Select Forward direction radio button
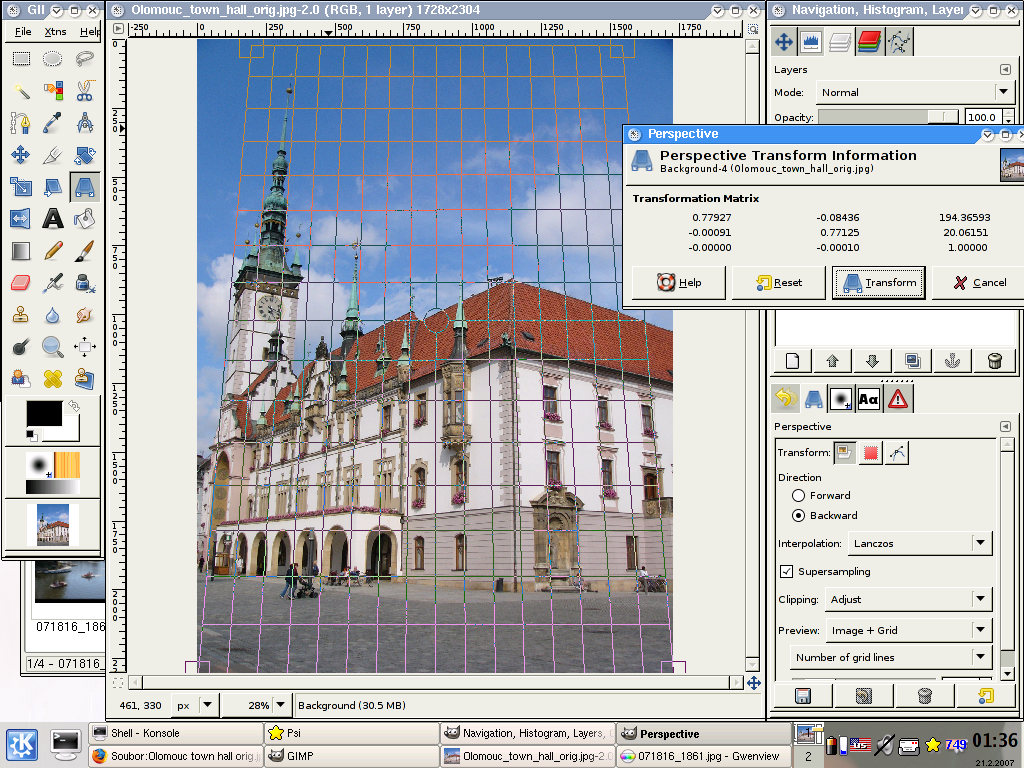 click(x=798, y=495)
